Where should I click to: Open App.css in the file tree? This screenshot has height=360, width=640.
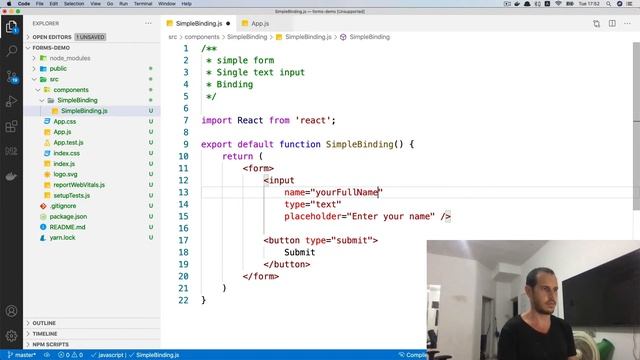[x=64, y=122]
